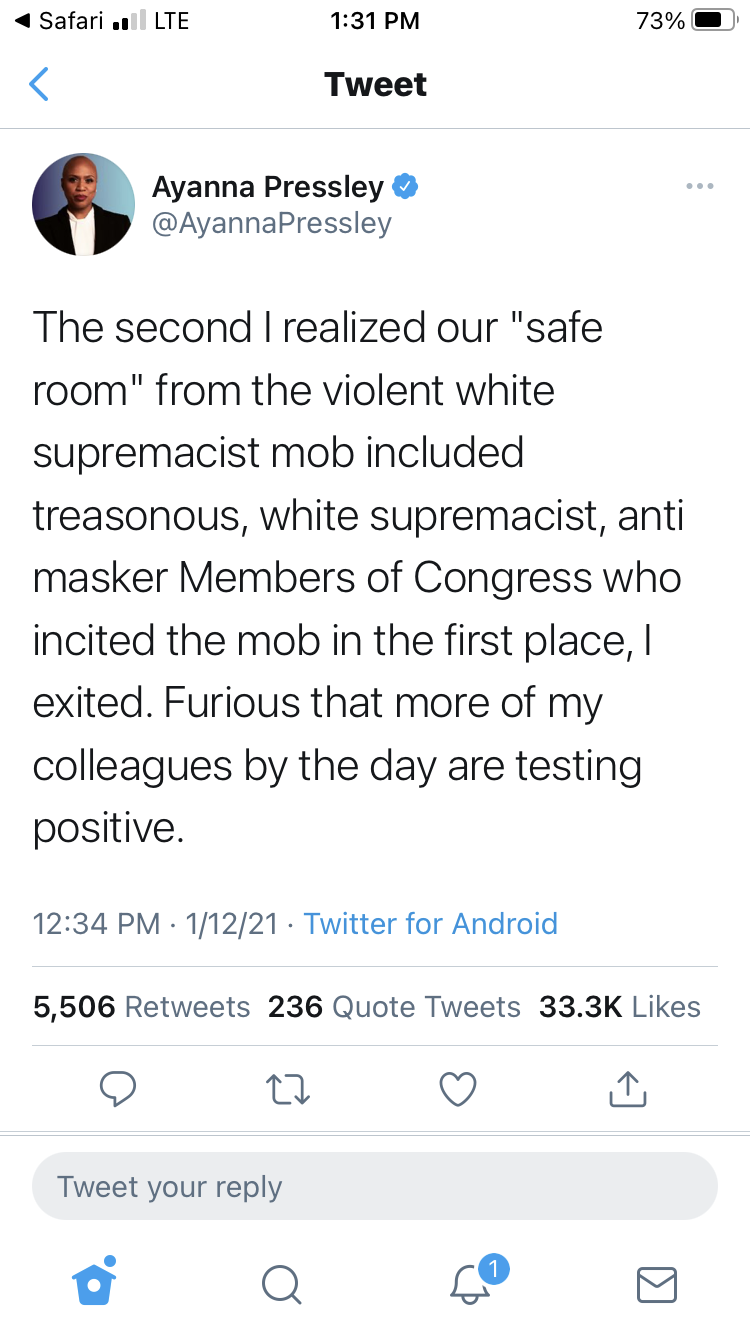Open the Search magnifier tab
The width and height of the screenshot is (750, 1334).
(281, 1284)
